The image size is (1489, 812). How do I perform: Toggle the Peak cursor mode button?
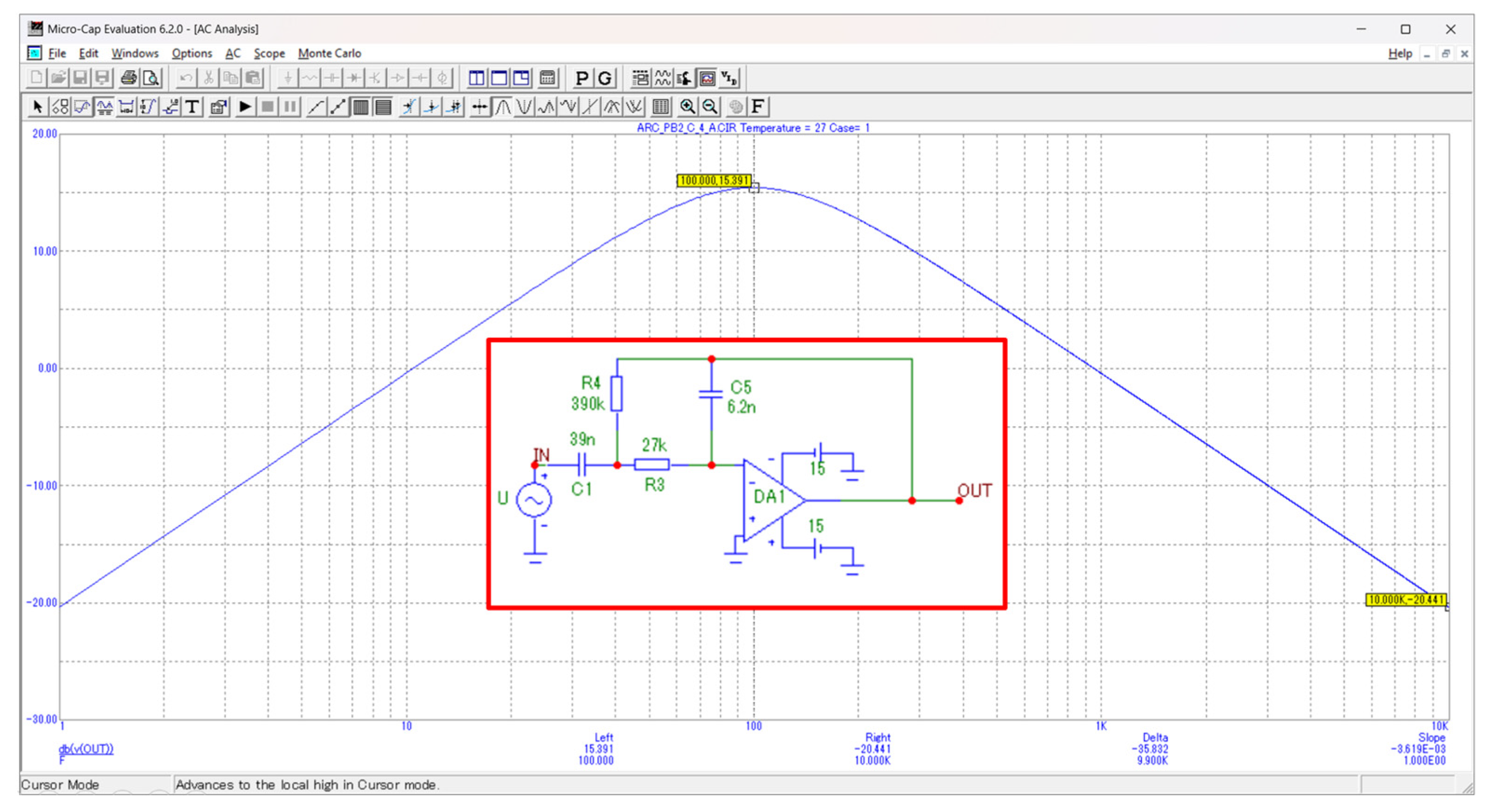(503, 107)
